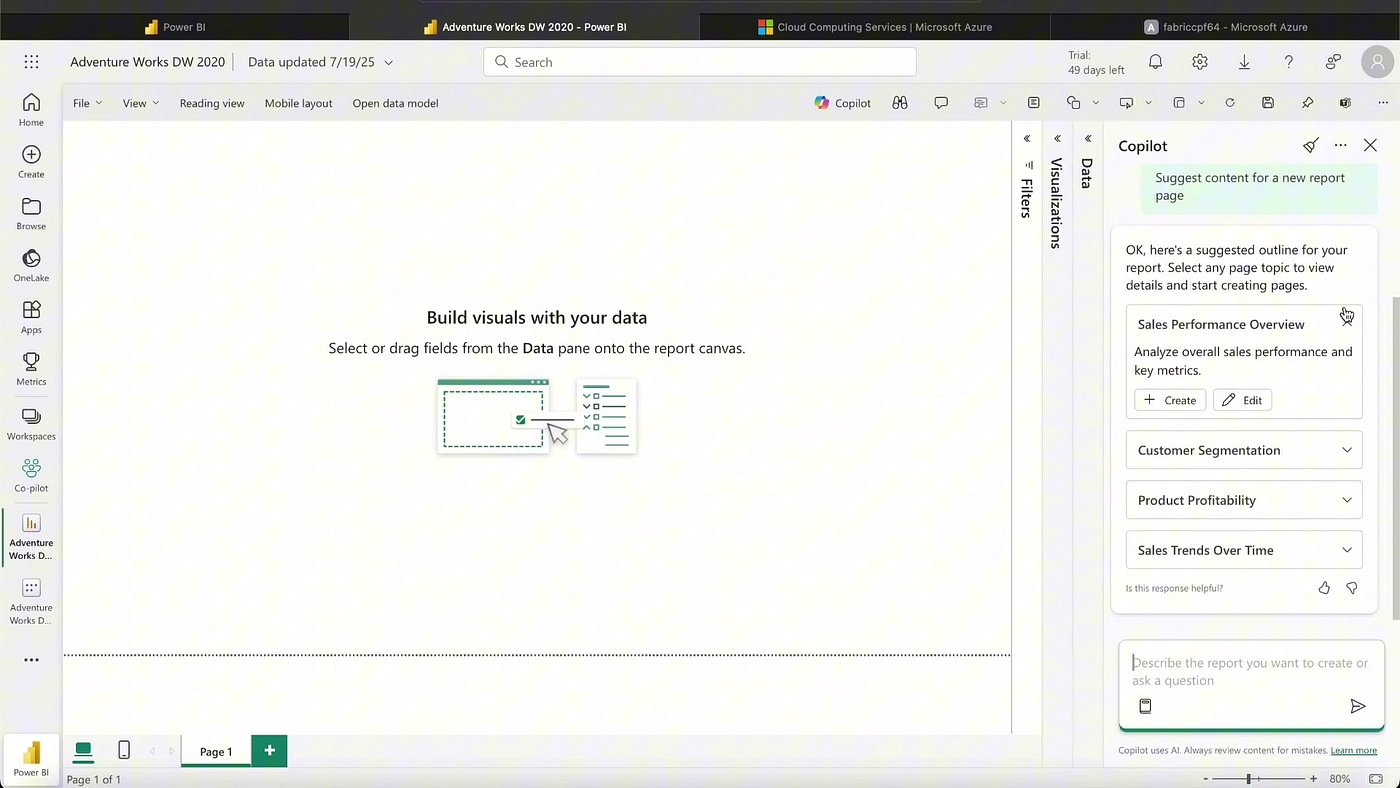Expand the Product Profitability topic

click(x=1244, y=500)
